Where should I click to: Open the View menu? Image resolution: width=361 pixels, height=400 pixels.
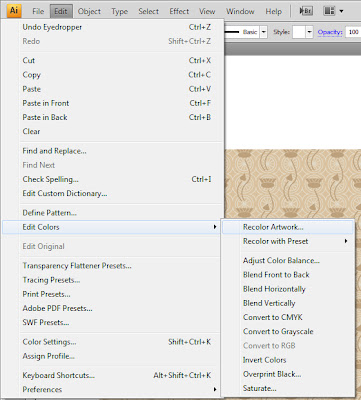pyautogui.click(x=207, y=11)
